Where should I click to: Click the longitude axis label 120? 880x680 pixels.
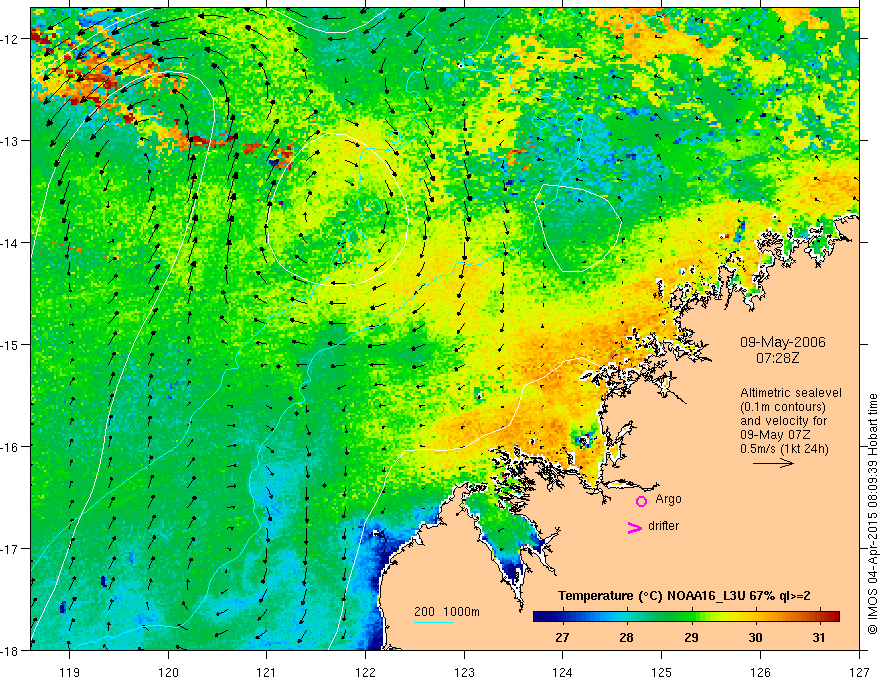(x=168, y=672)
